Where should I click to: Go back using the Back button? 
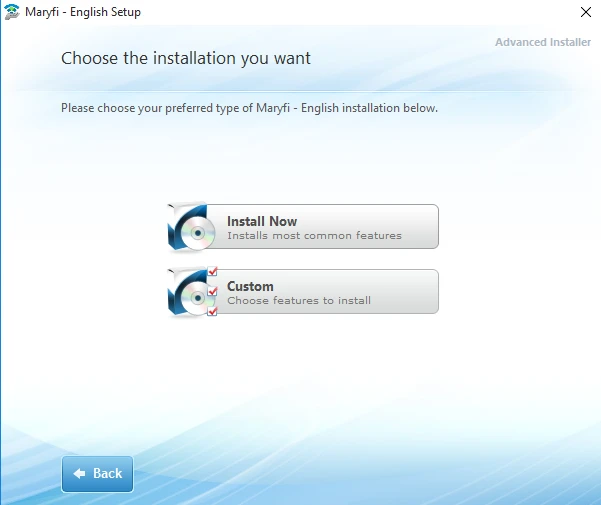[x=97, y=474]
